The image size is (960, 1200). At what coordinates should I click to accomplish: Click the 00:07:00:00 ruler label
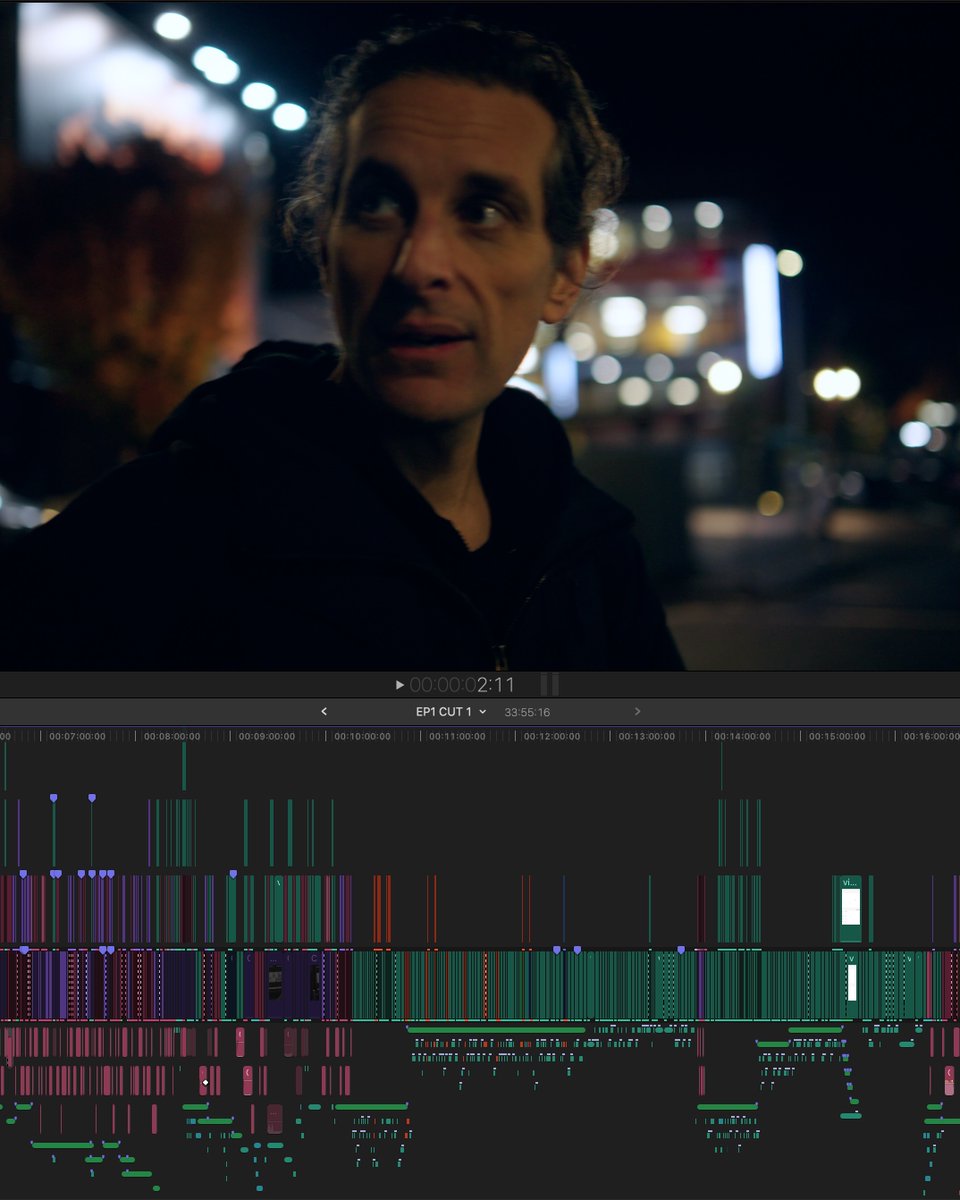point(78,736)
